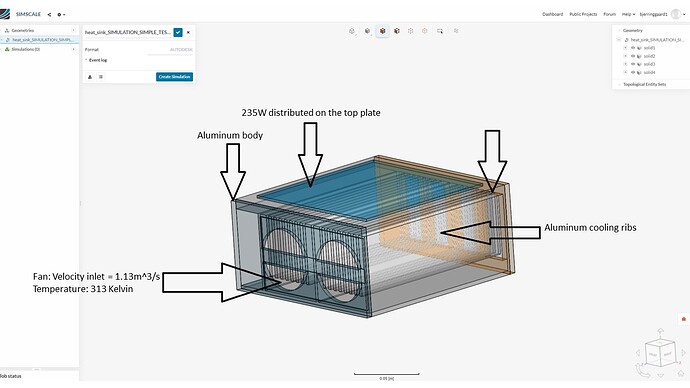The width and height of the screenshot is (690, 388).
Task: Rotate view up with cube's top arrow
Action: [661, 331]
